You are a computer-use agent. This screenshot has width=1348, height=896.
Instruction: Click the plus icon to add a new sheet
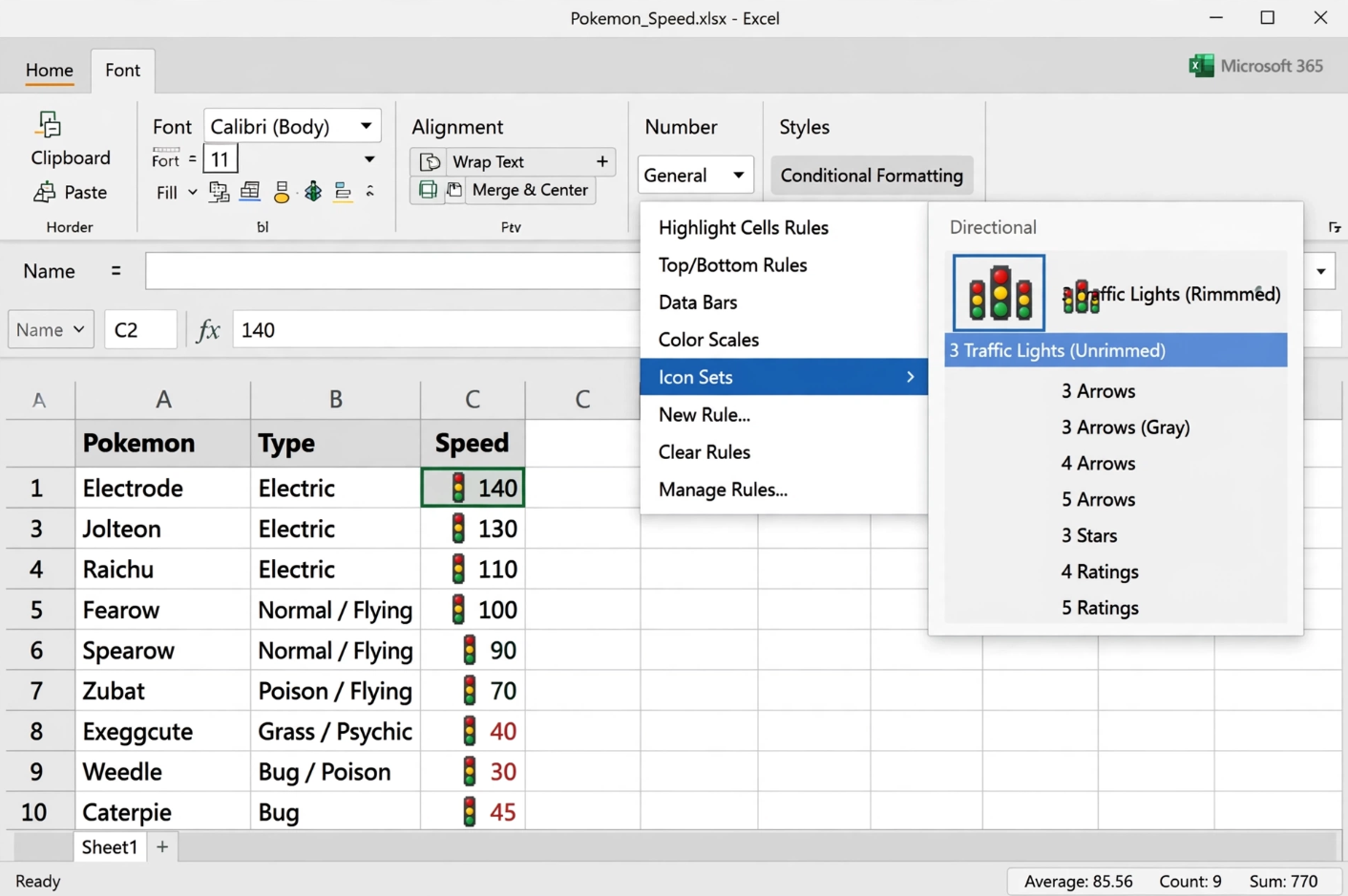coord(162,846)
